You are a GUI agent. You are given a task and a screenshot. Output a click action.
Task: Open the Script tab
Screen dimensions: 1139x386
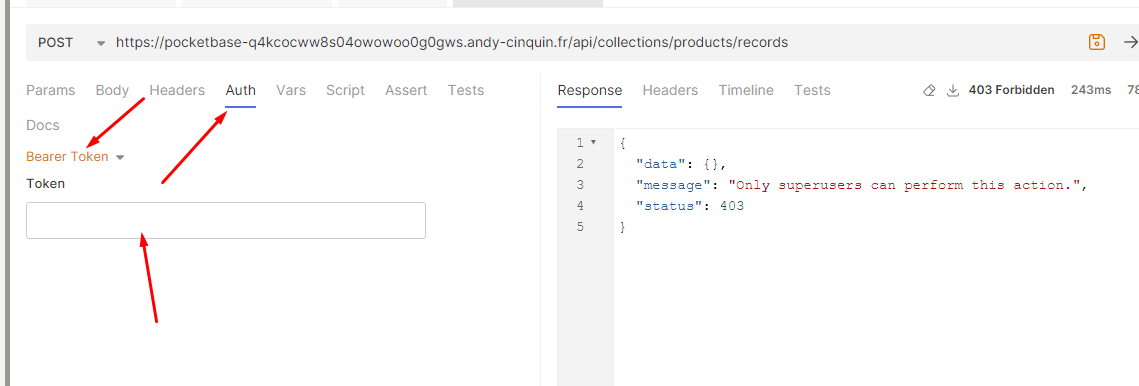345,90
